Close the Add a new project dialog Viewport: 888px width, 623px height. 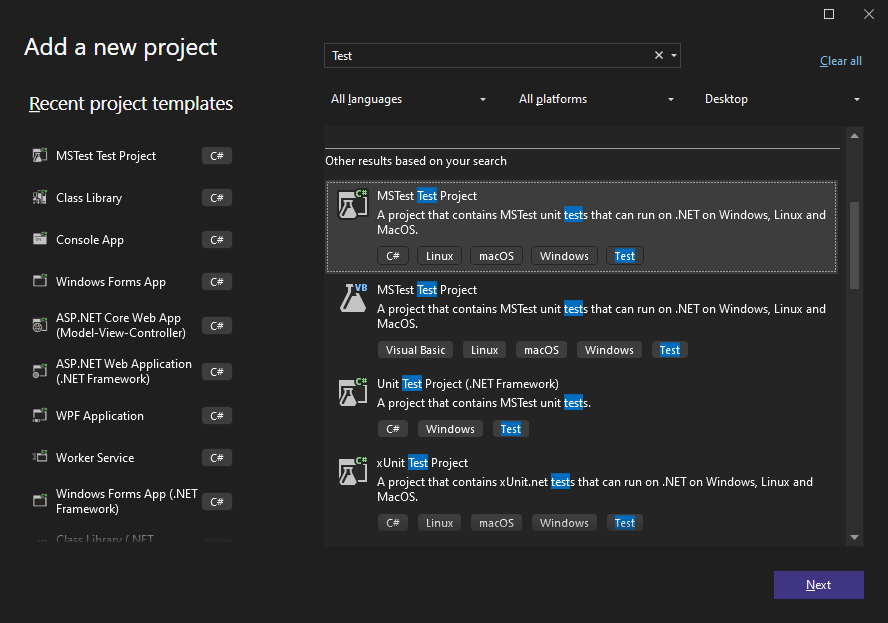coord(869,14)
